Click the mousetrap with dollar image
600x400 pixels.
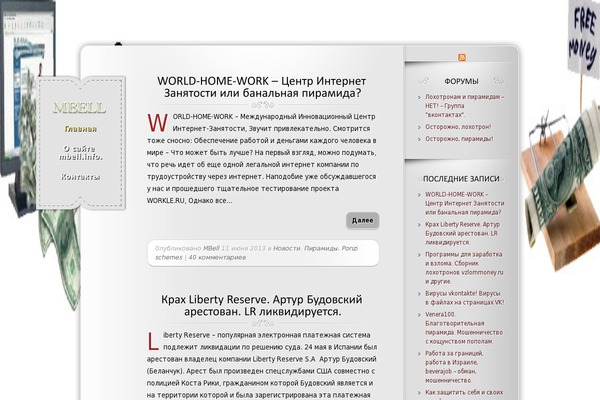pos(561,188)
